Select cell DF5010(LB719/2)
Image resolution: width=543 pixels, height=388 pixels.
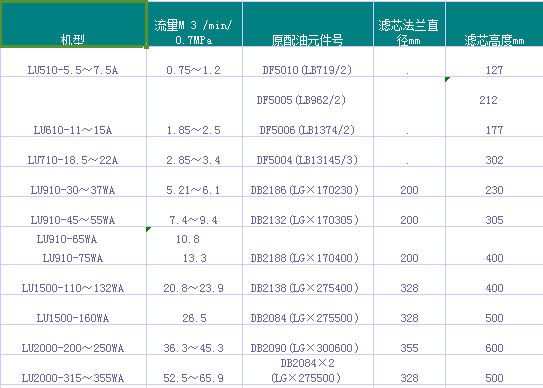click(308, 62)
